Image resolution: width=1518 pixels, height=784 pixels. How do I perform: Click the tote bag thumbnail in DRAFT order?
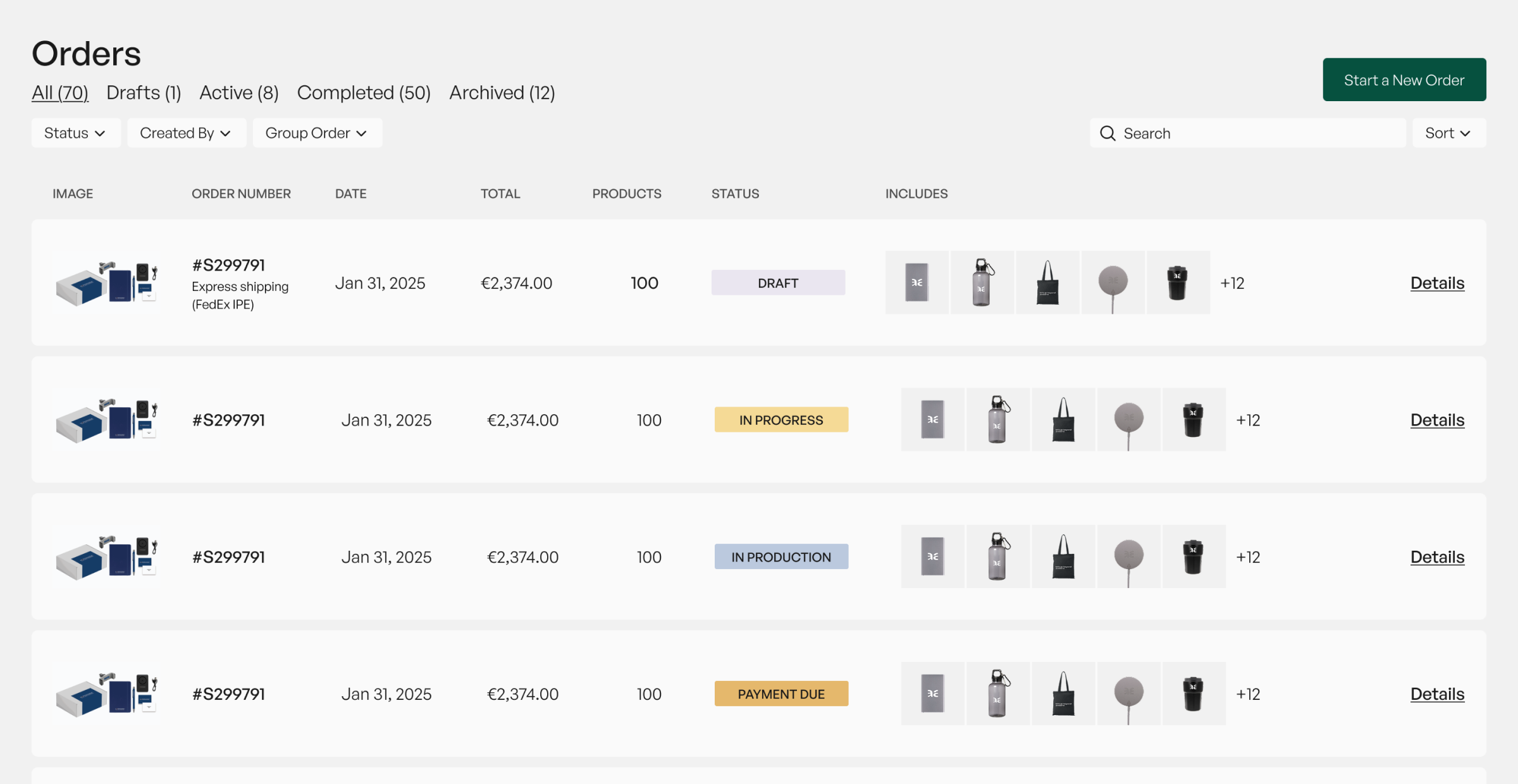(x=1047, y=283)
